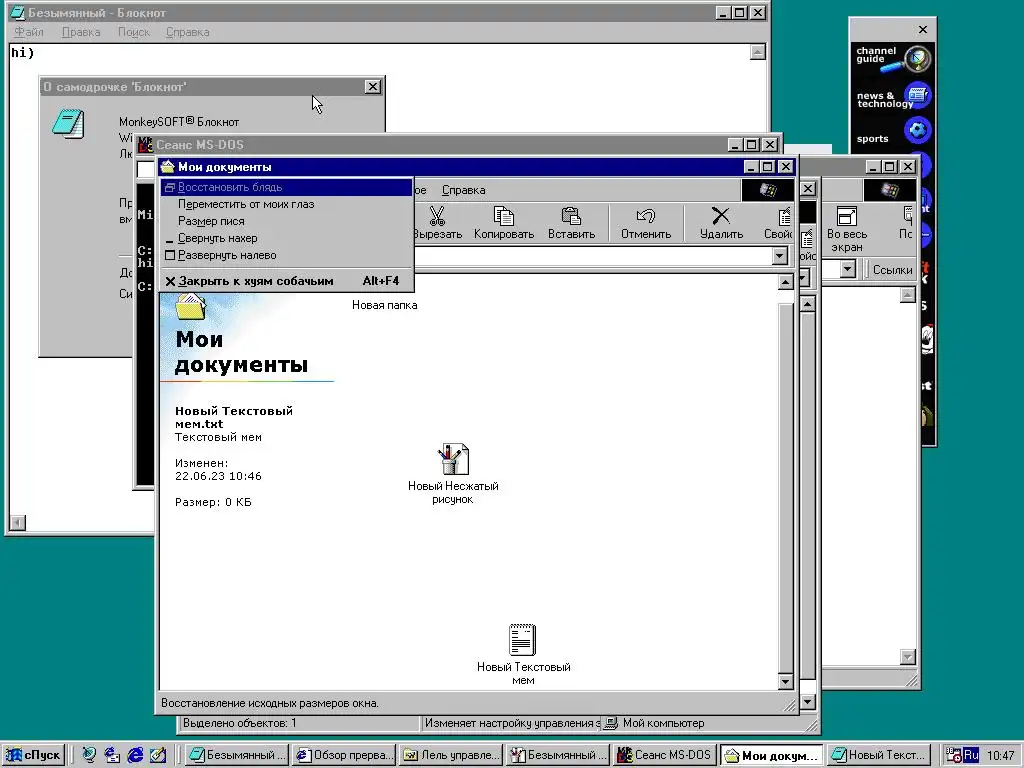
Task: Choose the Закрыть Alt+F4 entry in system menu
Action: tap(287, 281)
